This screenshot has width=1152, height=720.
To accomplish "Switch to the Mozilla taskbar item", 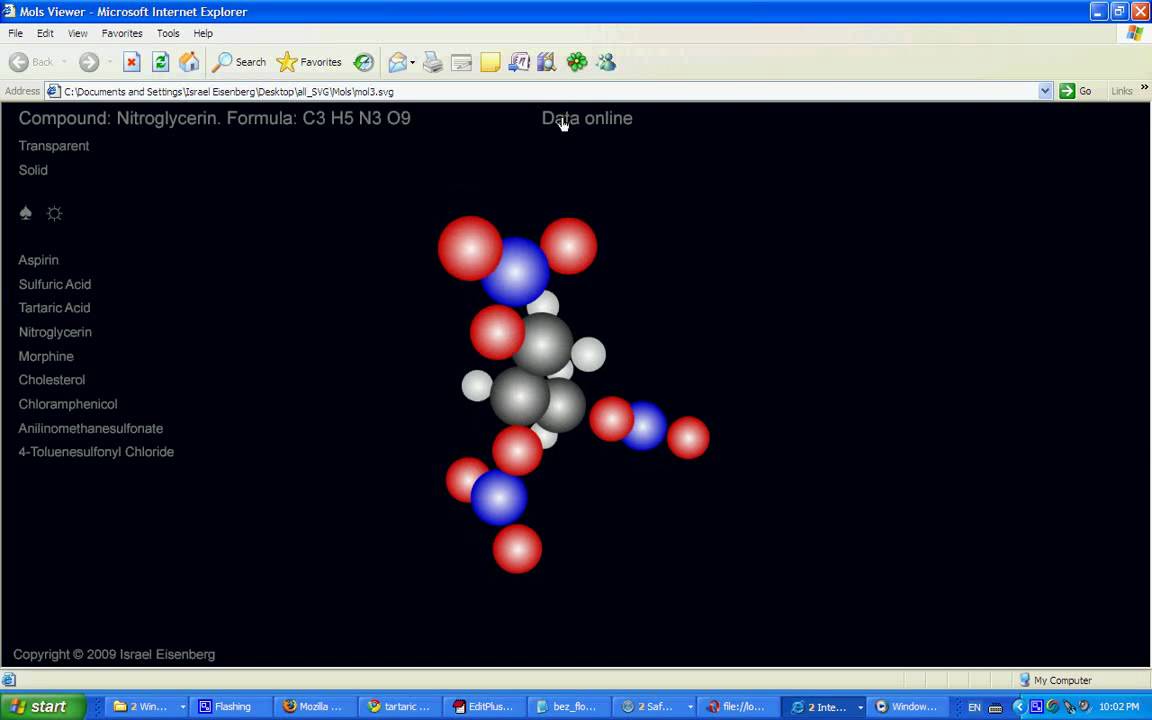I will tap(317, 707).
